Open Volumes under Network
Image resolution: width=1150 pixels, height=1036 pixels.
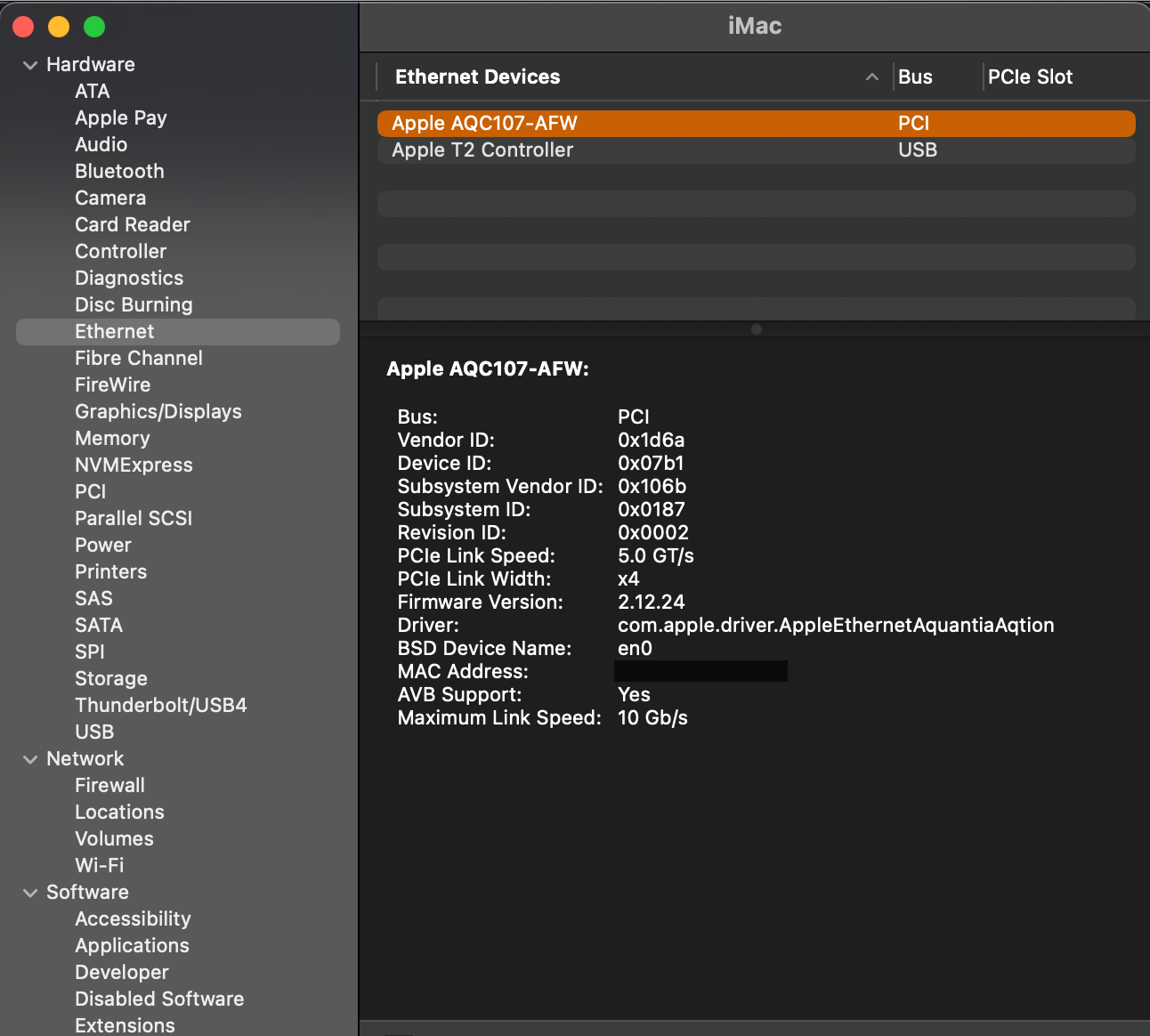(x=115, y=839)
